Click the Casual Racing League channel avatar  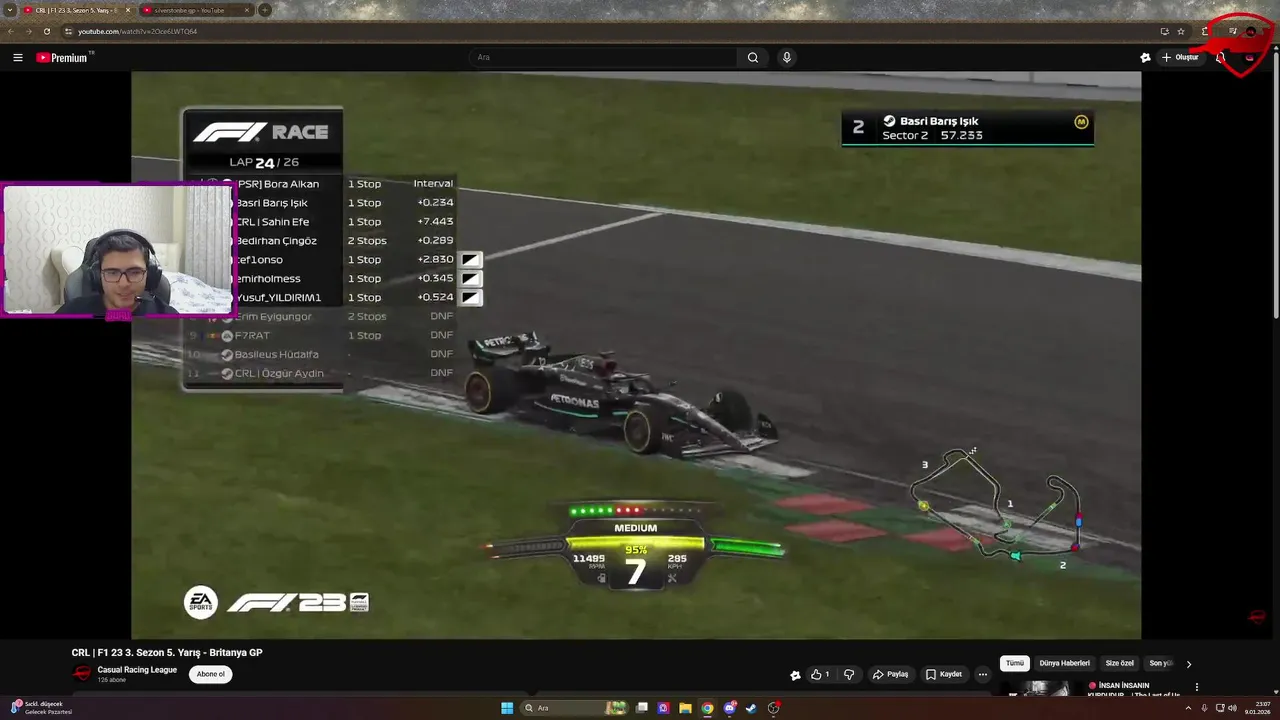(x=82, y=674)
